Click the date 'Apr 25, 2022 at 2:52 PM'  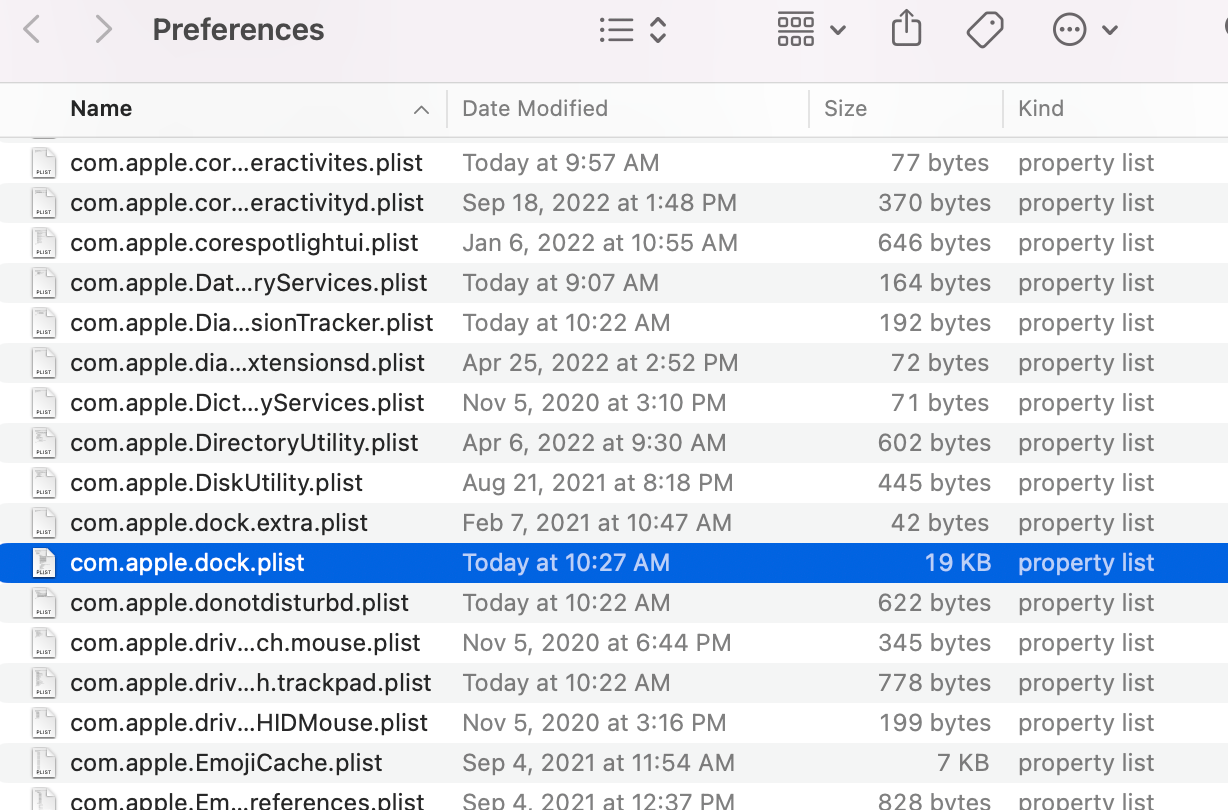tap(600, 363)
